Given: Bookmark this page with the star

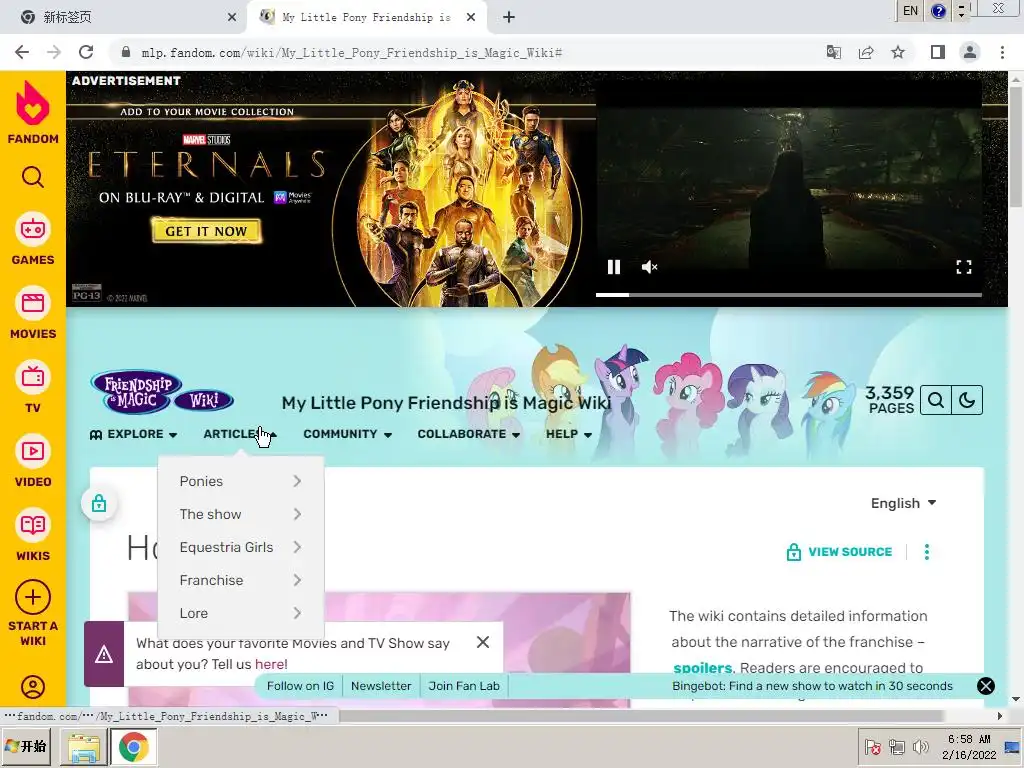Looking at the screenshot, I should pos(898,52).
